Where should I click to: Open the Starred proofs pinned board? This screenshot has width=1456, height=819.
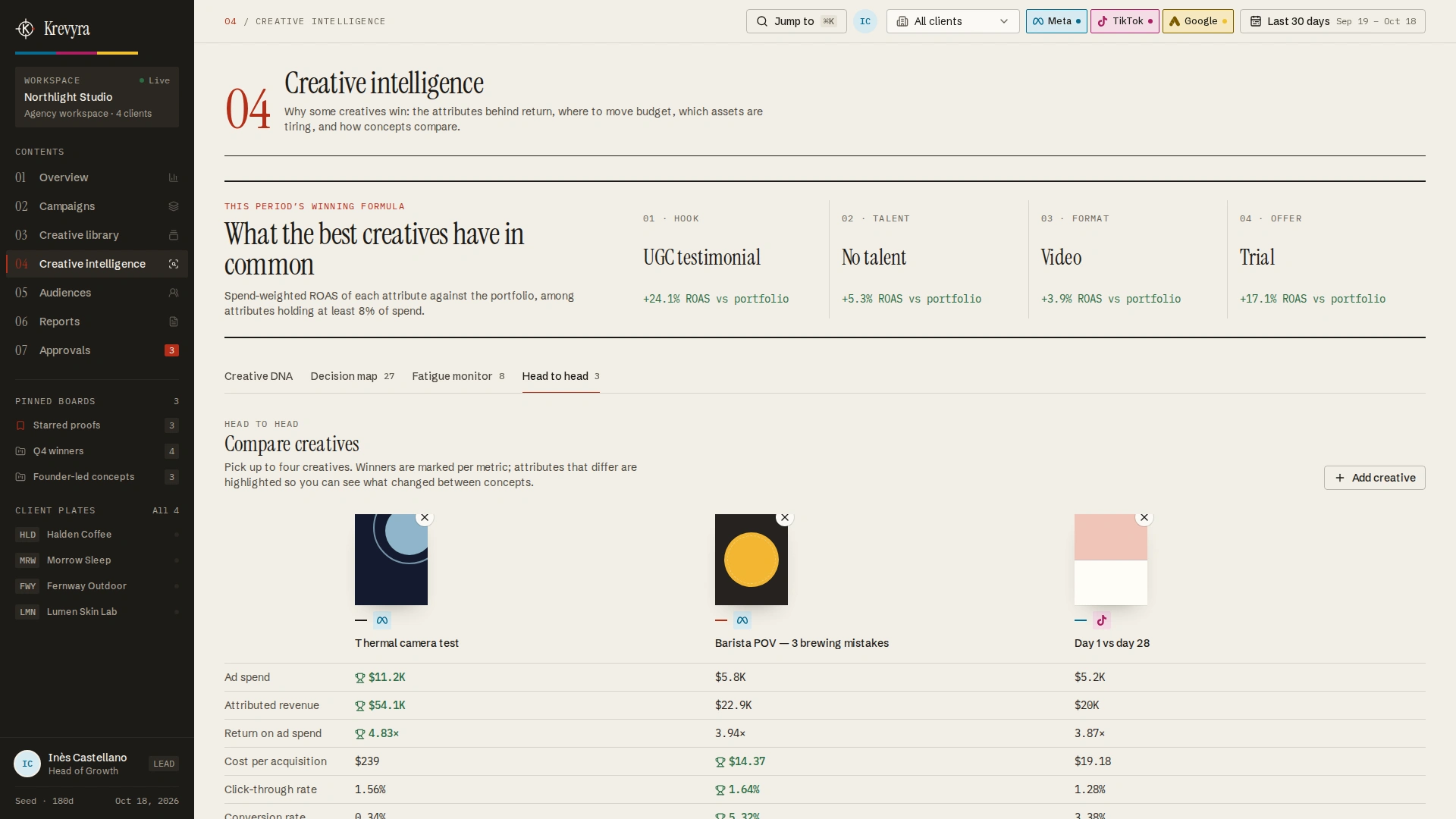97,425
